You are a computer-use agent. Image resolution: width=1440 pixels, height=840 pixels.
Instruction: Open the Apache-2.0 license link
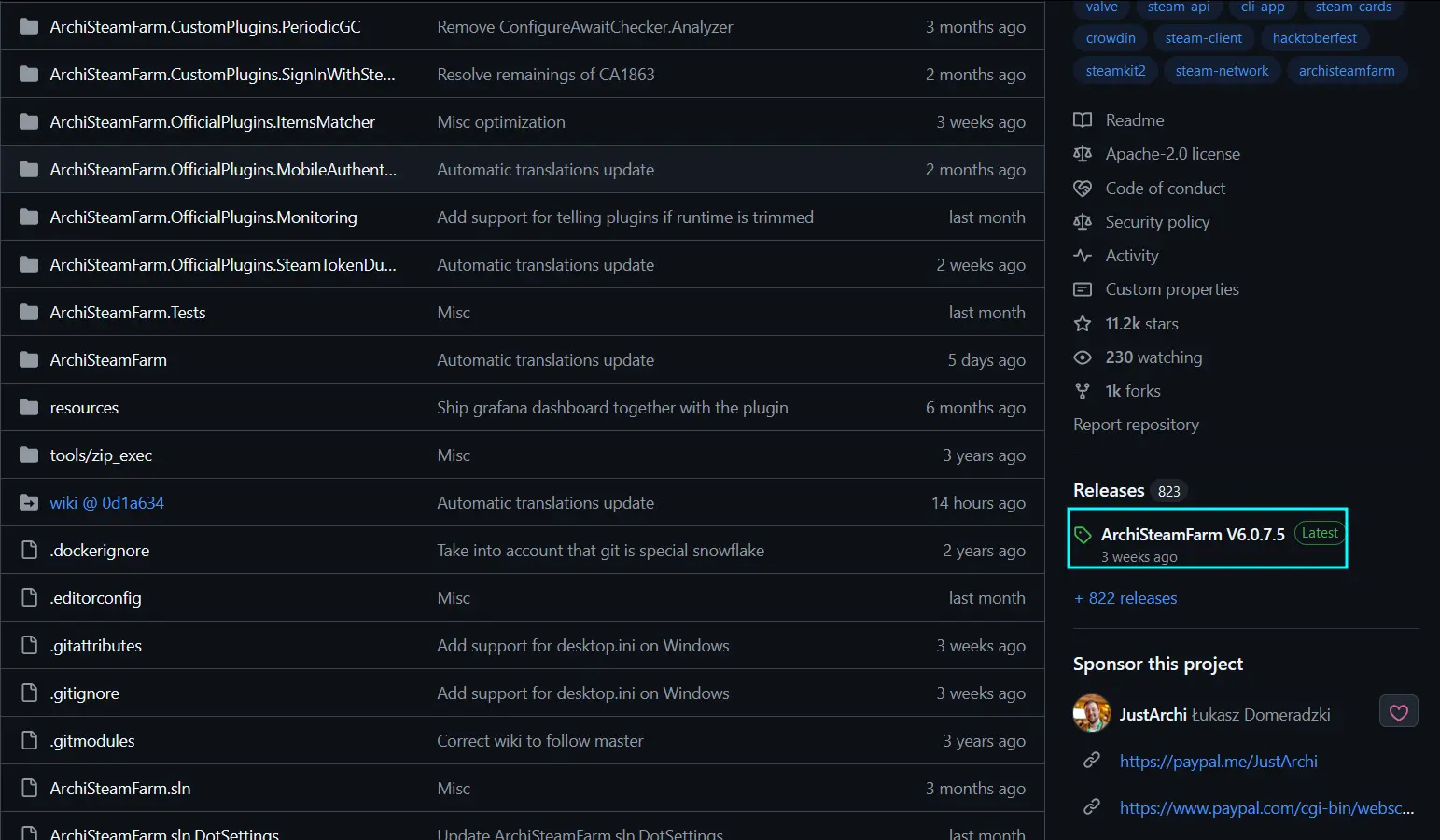tap(1173, 154)
